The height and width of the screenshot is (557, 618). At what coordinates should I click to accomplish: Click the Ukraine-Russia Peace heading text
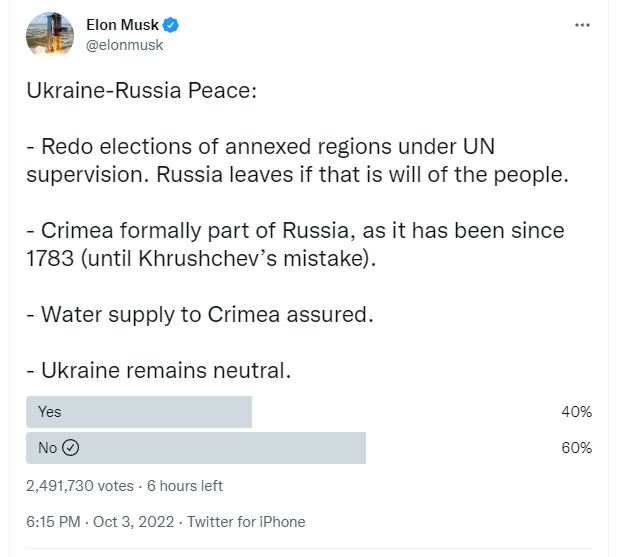141,90
